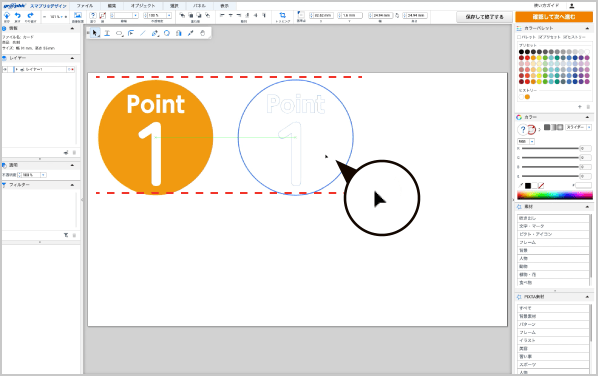The image size is (598, 376).
Task: Collapse the 素材 panel
Action: pos(587,207)
